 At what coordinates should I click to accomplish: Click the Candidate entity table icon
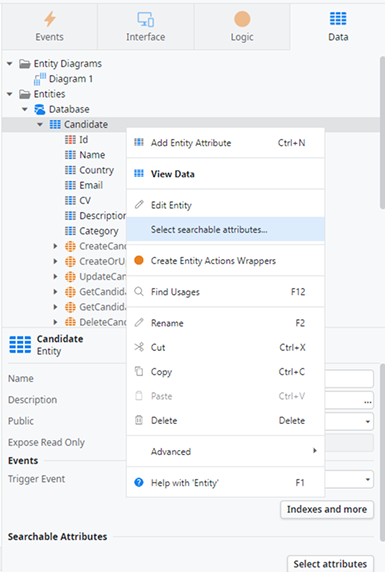click(55, 124)
